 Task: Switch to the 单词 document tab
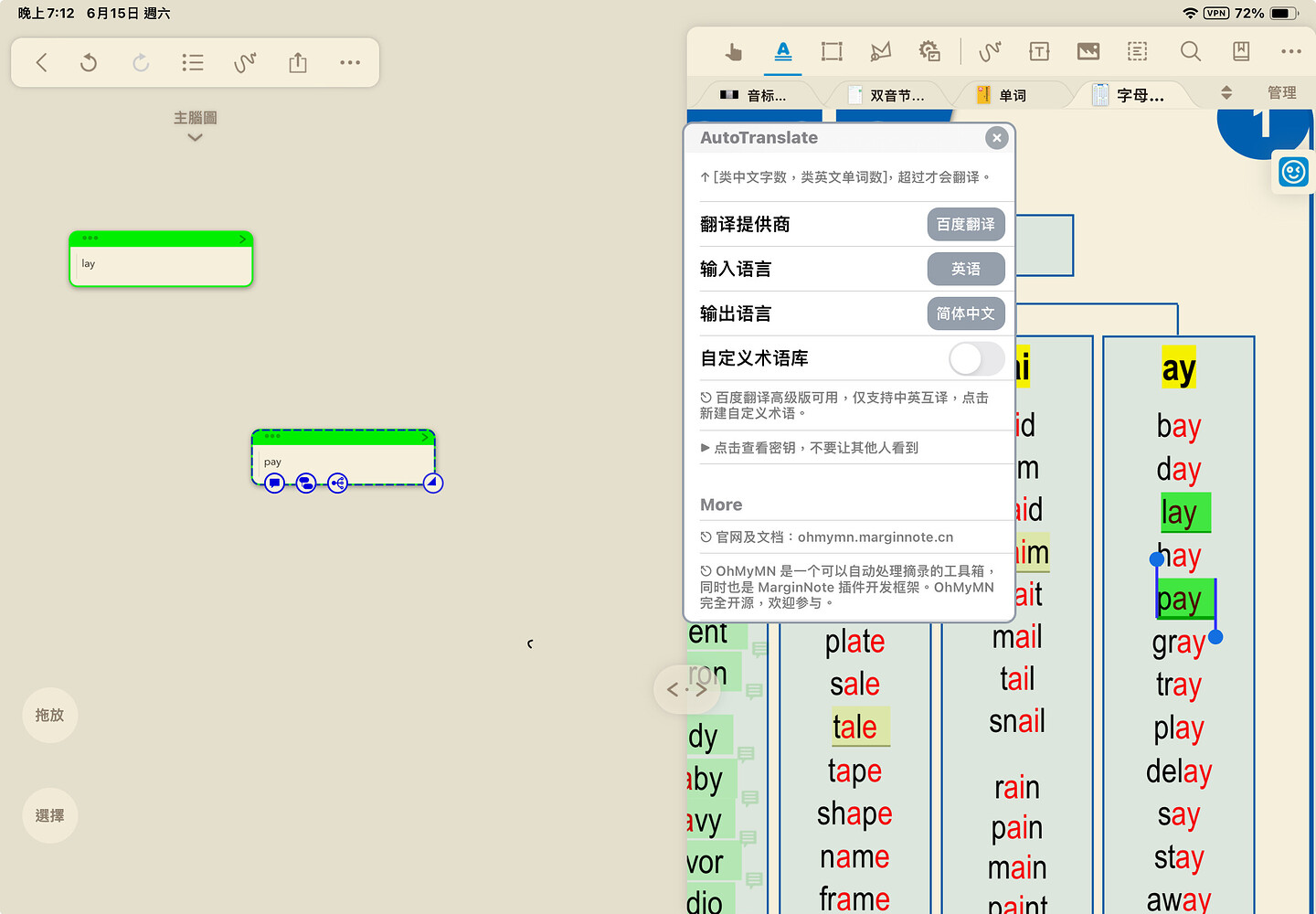pos(1002,95)
